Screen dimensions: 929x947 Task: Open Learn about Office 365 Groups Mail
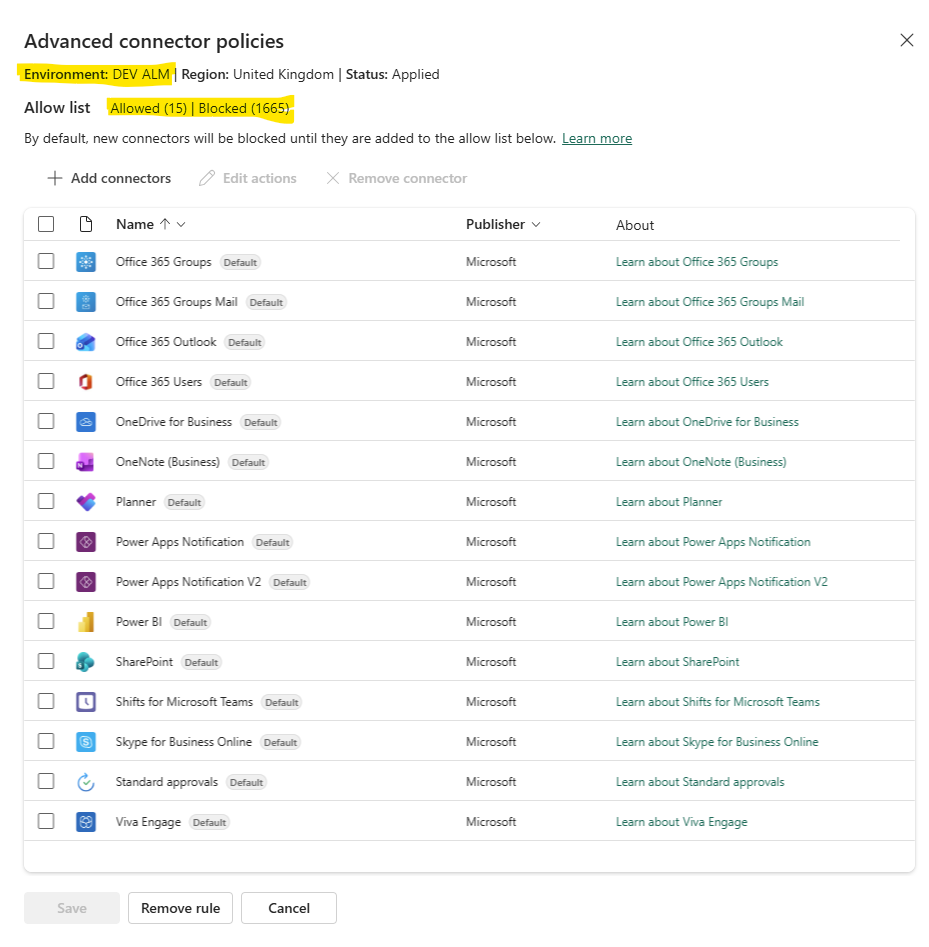click(x=710, y=302)
